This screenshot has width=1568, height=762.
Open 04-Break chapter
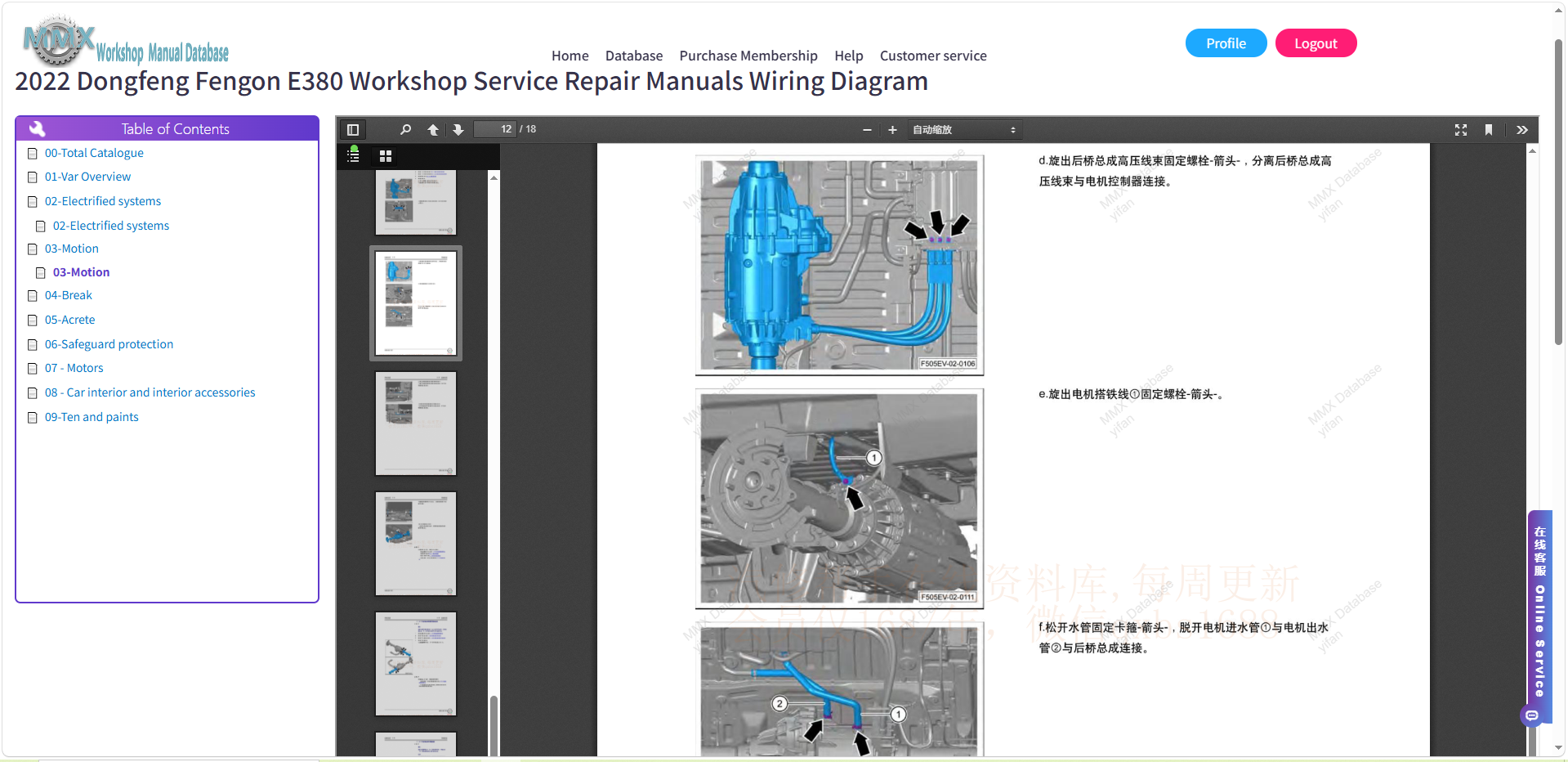coord(69,295)
